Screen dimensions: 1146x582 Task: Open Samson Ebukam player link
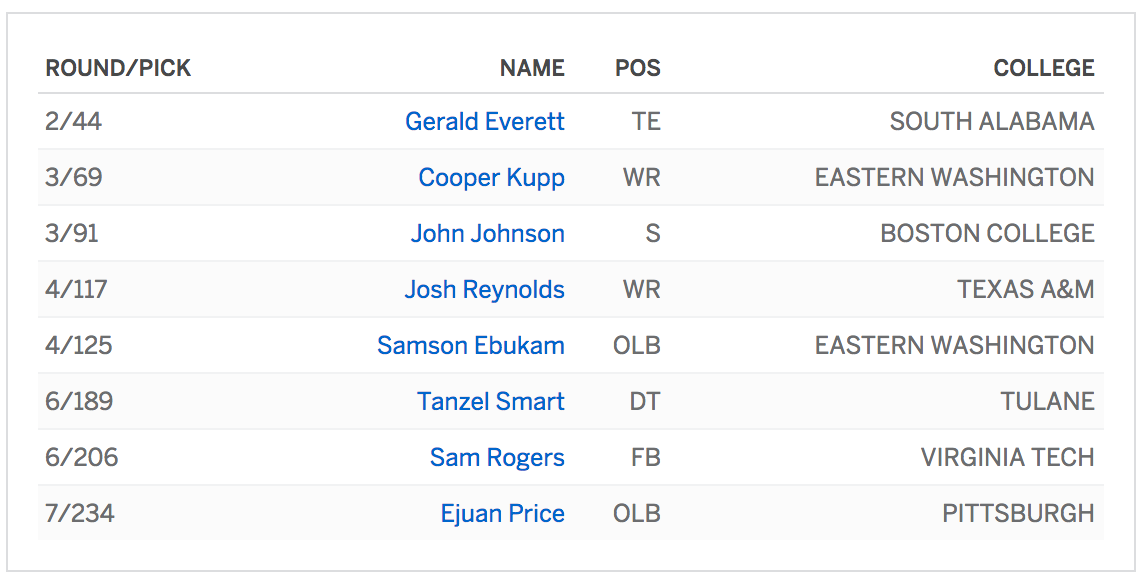pos(470,346)
